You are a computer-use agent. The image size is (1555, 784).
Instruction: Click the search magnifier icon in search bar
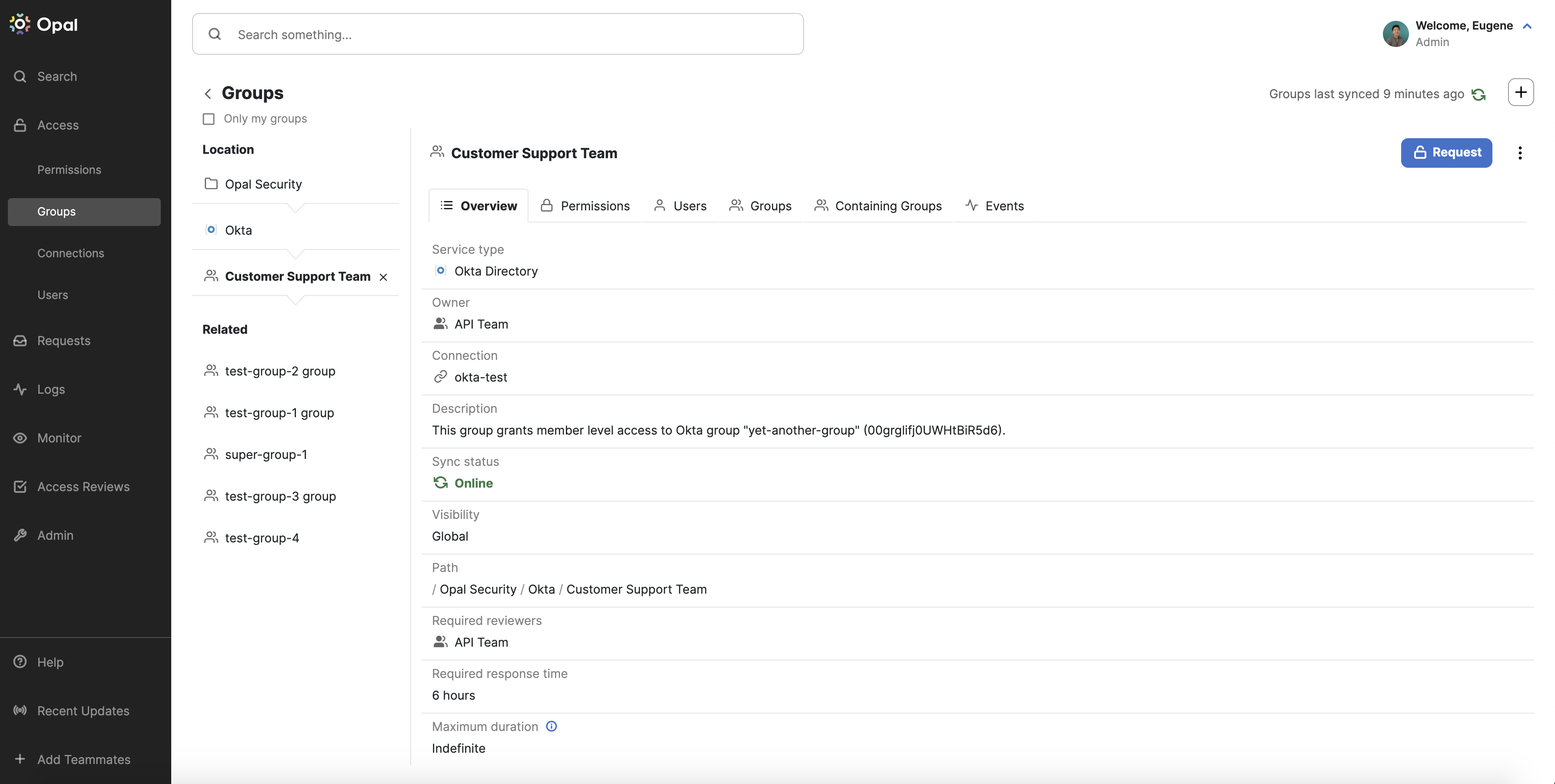[x=214, y=34]
